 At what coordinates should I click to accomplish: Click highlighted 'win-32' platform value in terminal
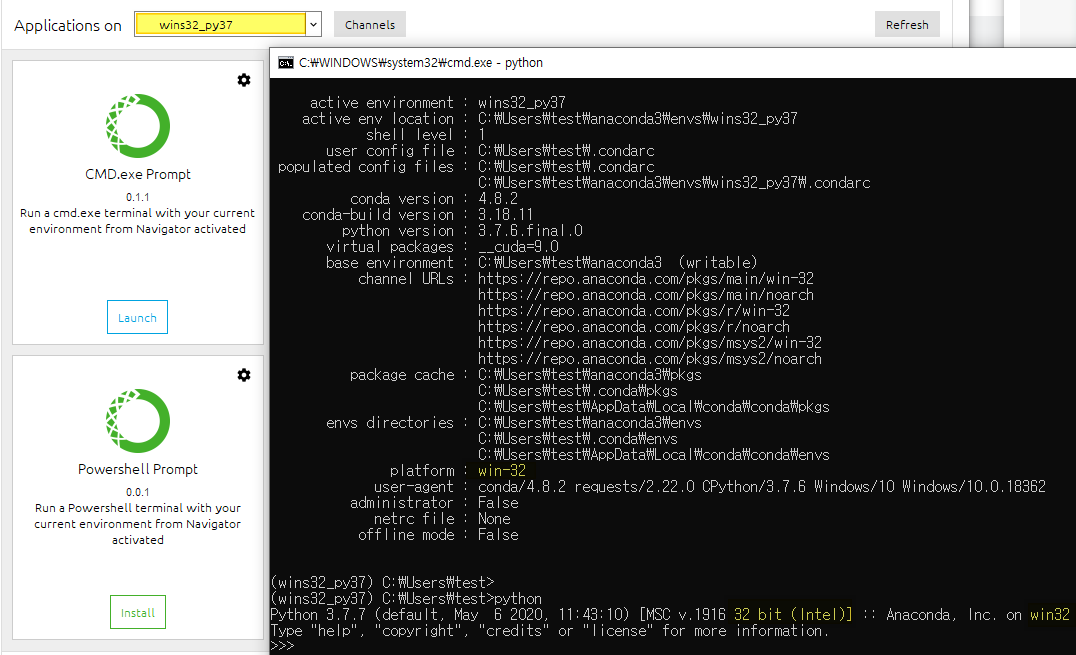click(x=502, y=470)
